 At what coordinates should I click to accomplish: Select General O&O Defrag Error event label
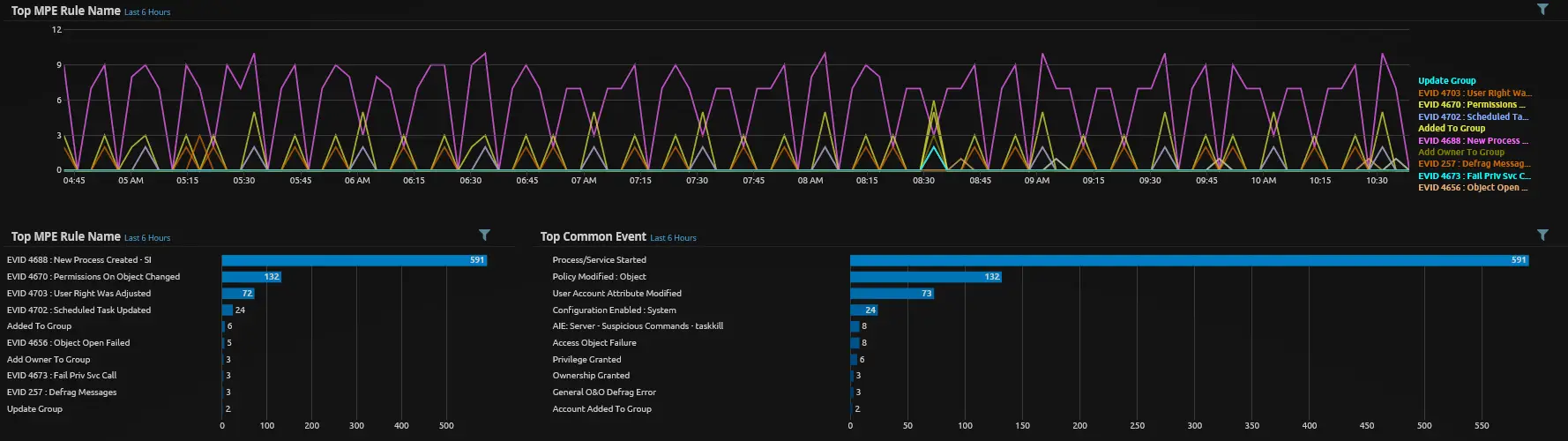[x=604, y=392]
